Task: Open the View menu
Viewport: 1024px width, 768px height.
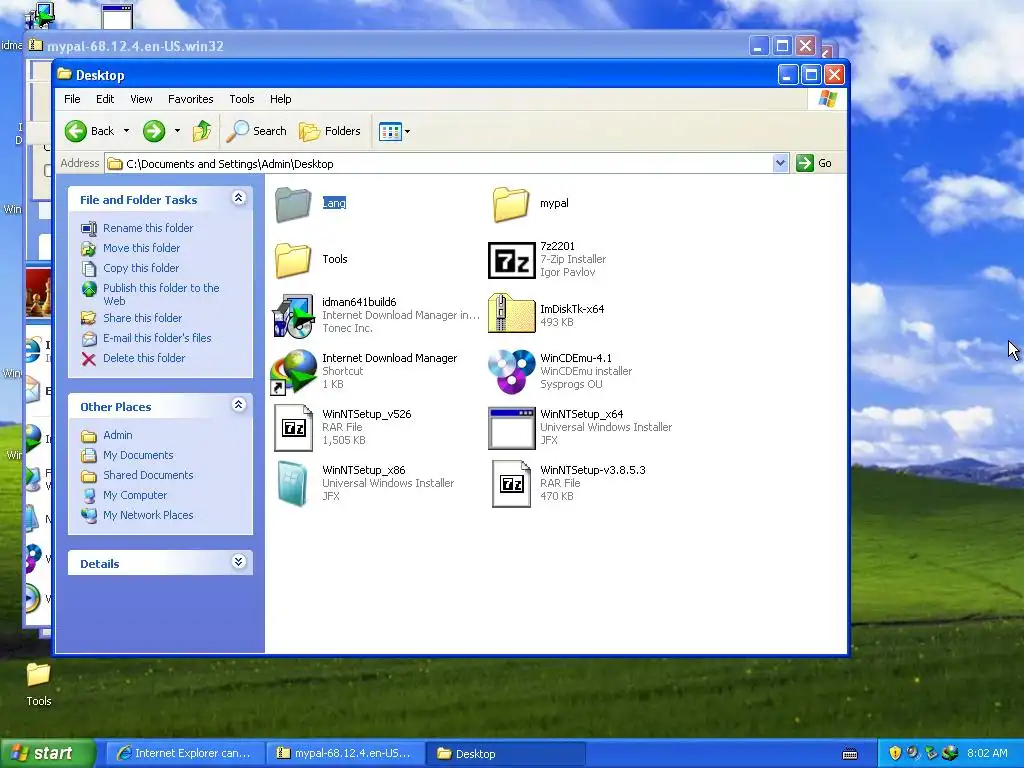Action: coord(141,99)
